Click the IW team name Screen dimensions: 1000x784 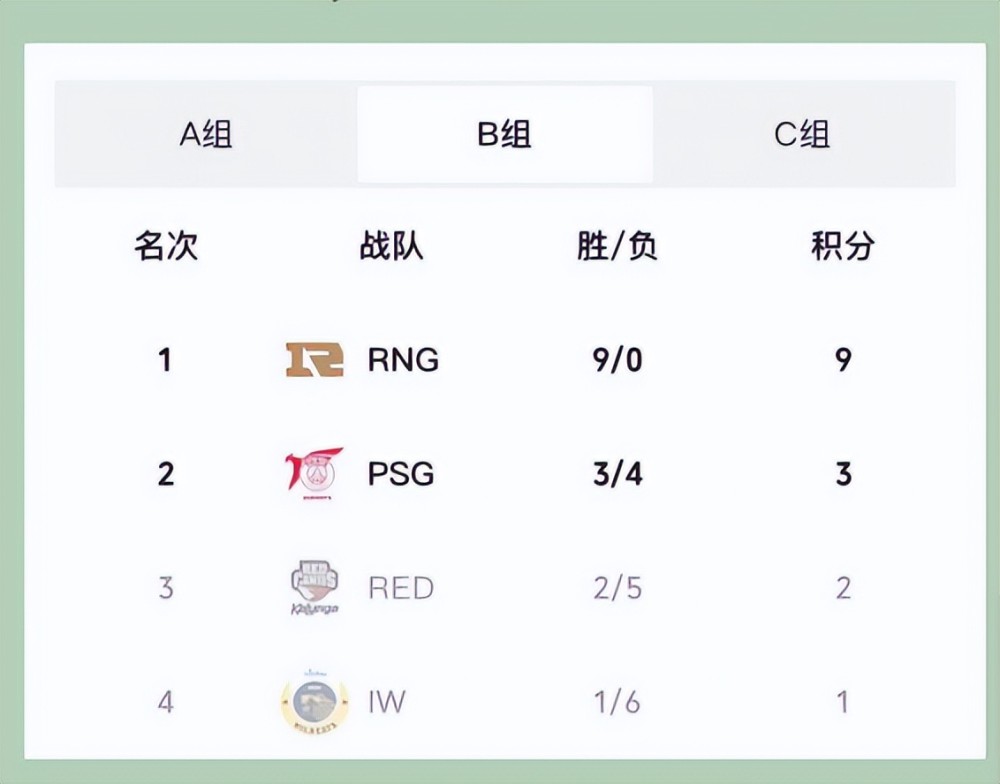(386, 701)
